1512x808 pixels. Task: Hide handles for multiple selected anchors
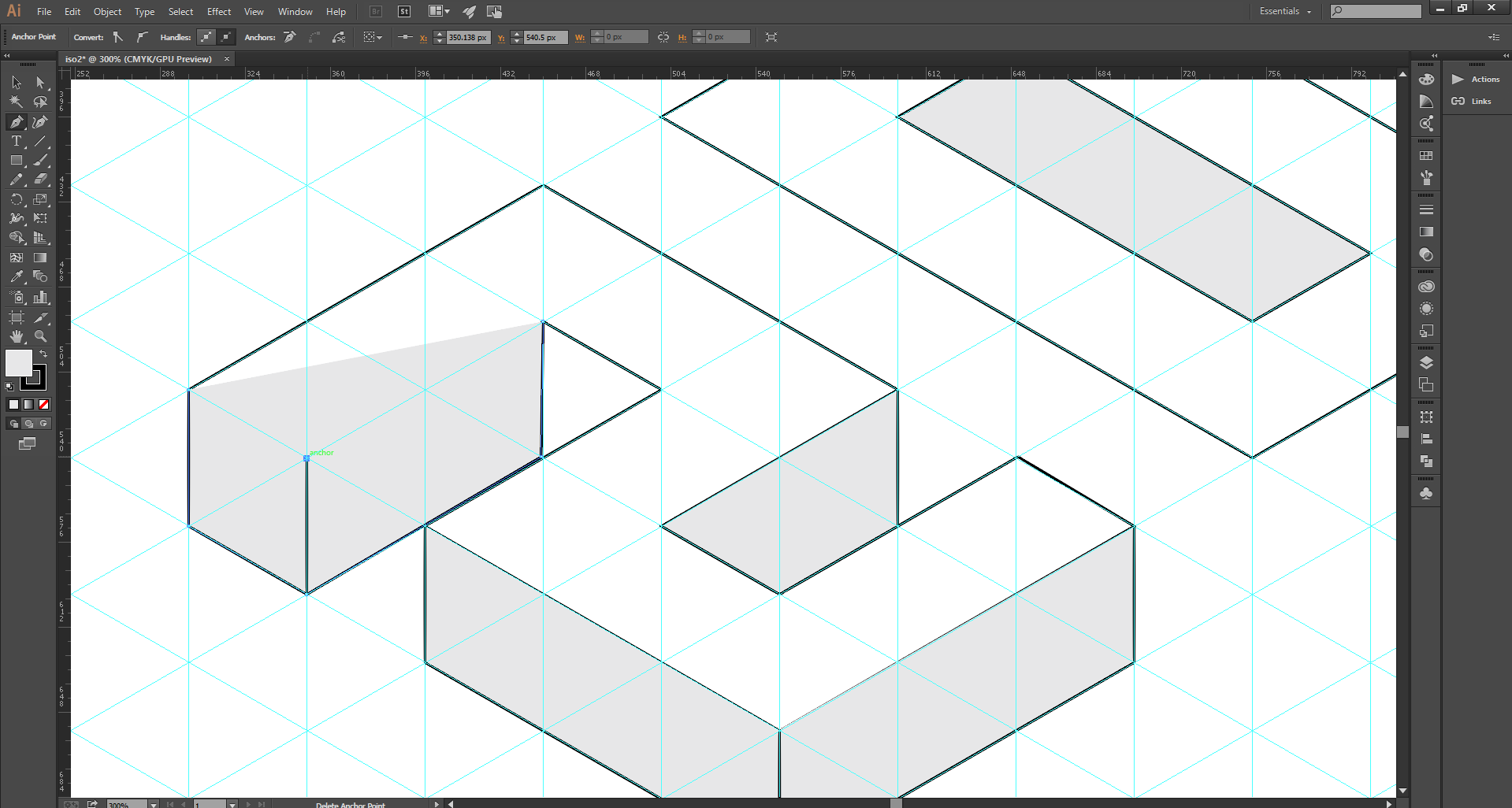pyautogui.click(x=226, y=37)
